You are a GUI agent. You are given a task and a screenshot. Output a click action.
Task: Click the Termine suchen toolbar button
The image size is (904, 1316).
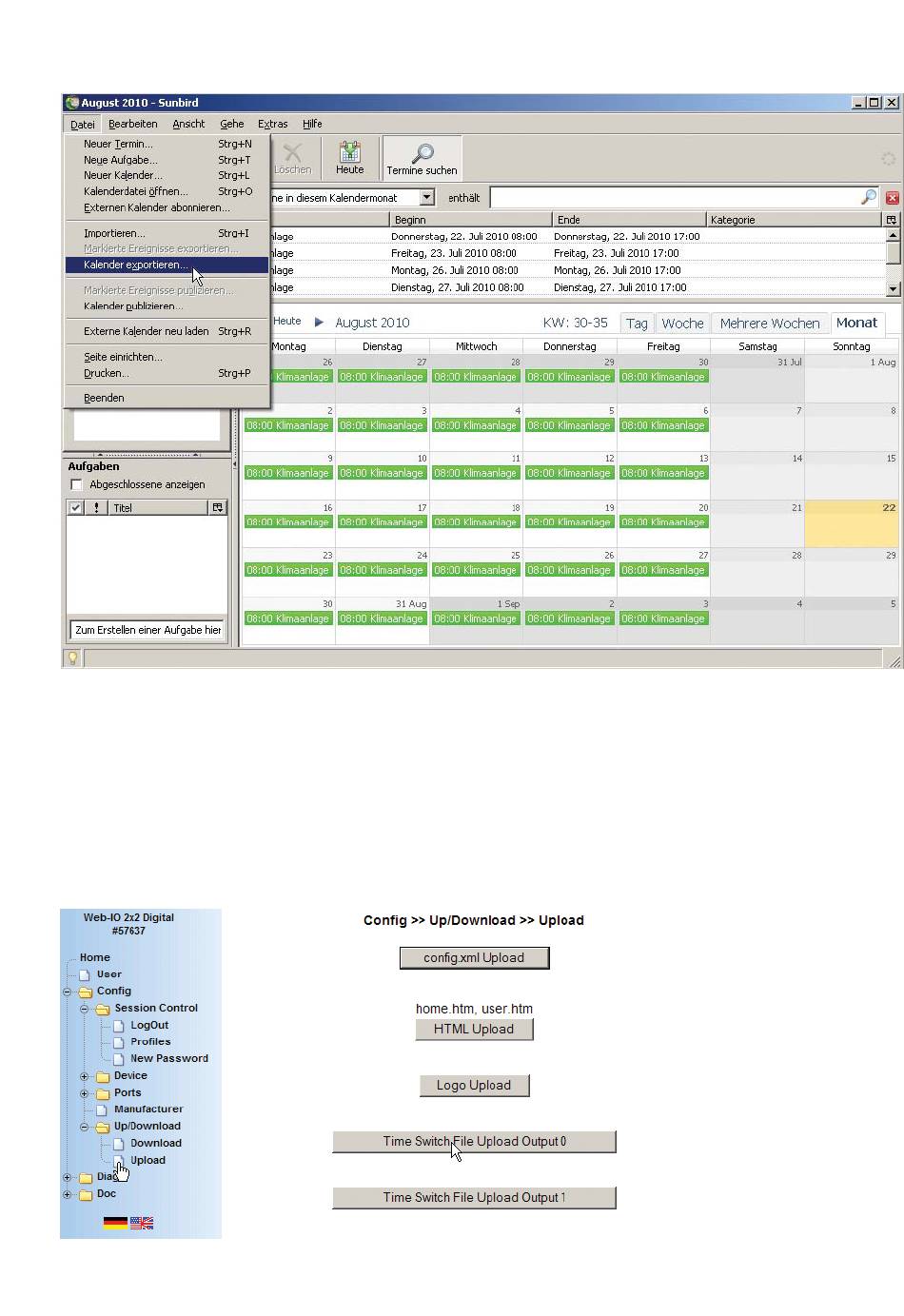tap(422, 158)
